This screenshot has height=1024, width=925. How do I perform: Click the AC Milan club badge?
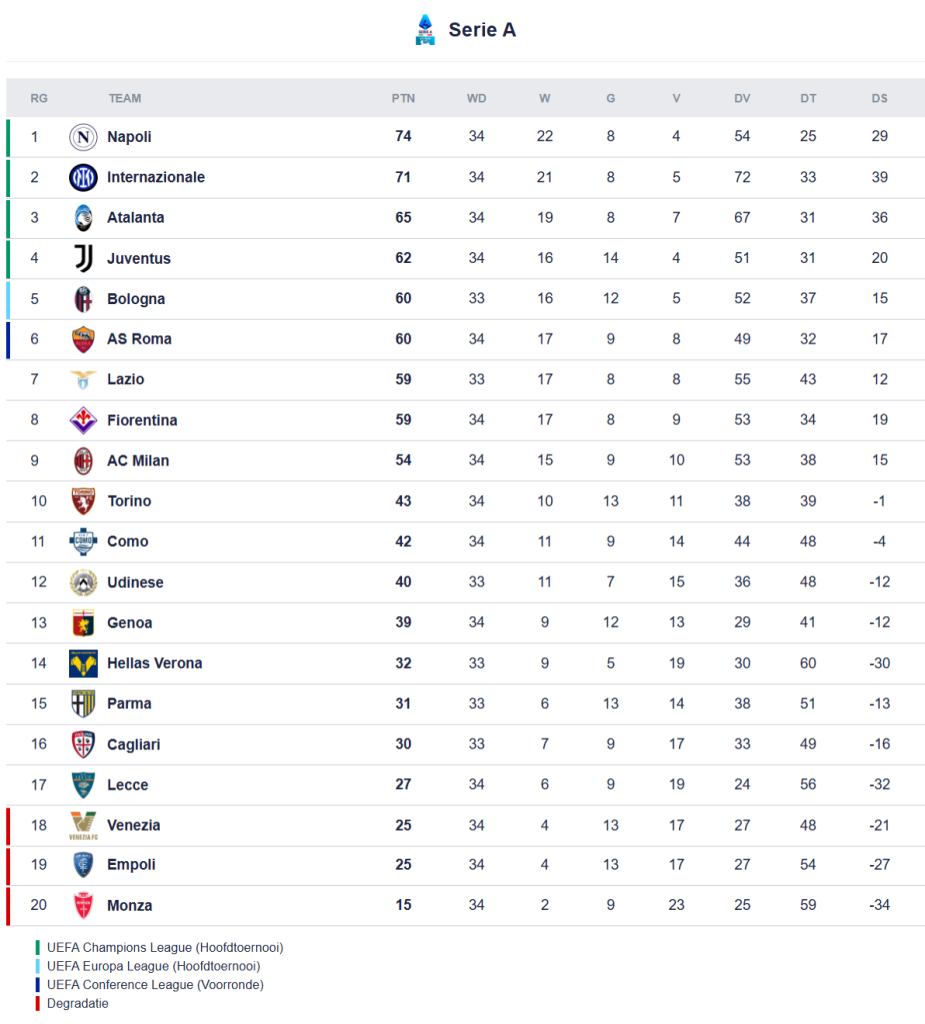tap(83, 461)
